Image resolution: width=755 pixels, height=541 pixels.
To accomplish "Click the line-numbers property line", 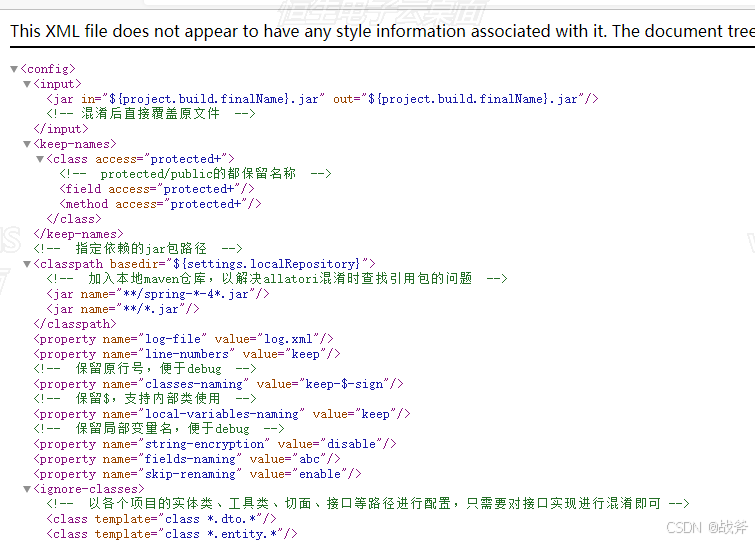I will 187,354.
